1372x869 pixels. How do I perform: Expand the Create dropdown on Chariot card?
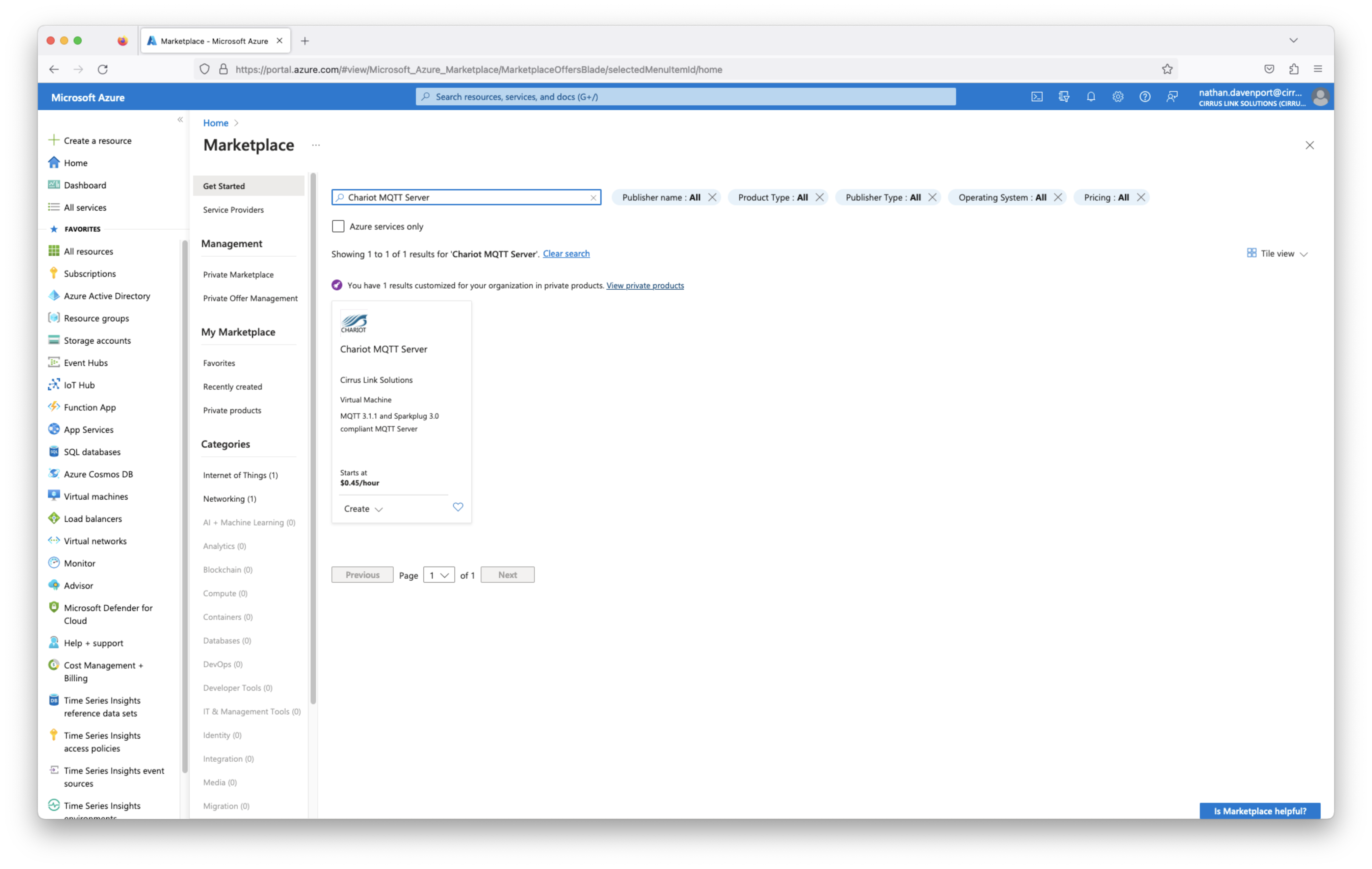[x=363, y=508]
